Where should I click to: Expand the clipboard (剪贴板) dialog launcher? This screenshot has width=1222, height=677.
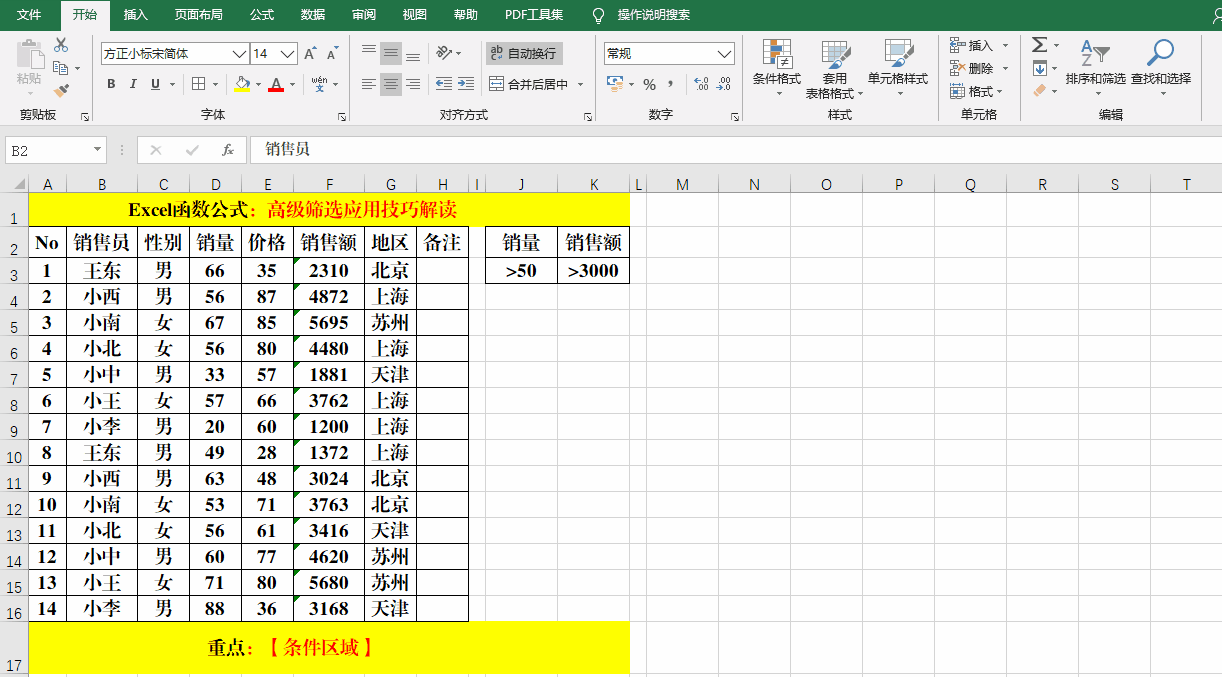point(84,116)
